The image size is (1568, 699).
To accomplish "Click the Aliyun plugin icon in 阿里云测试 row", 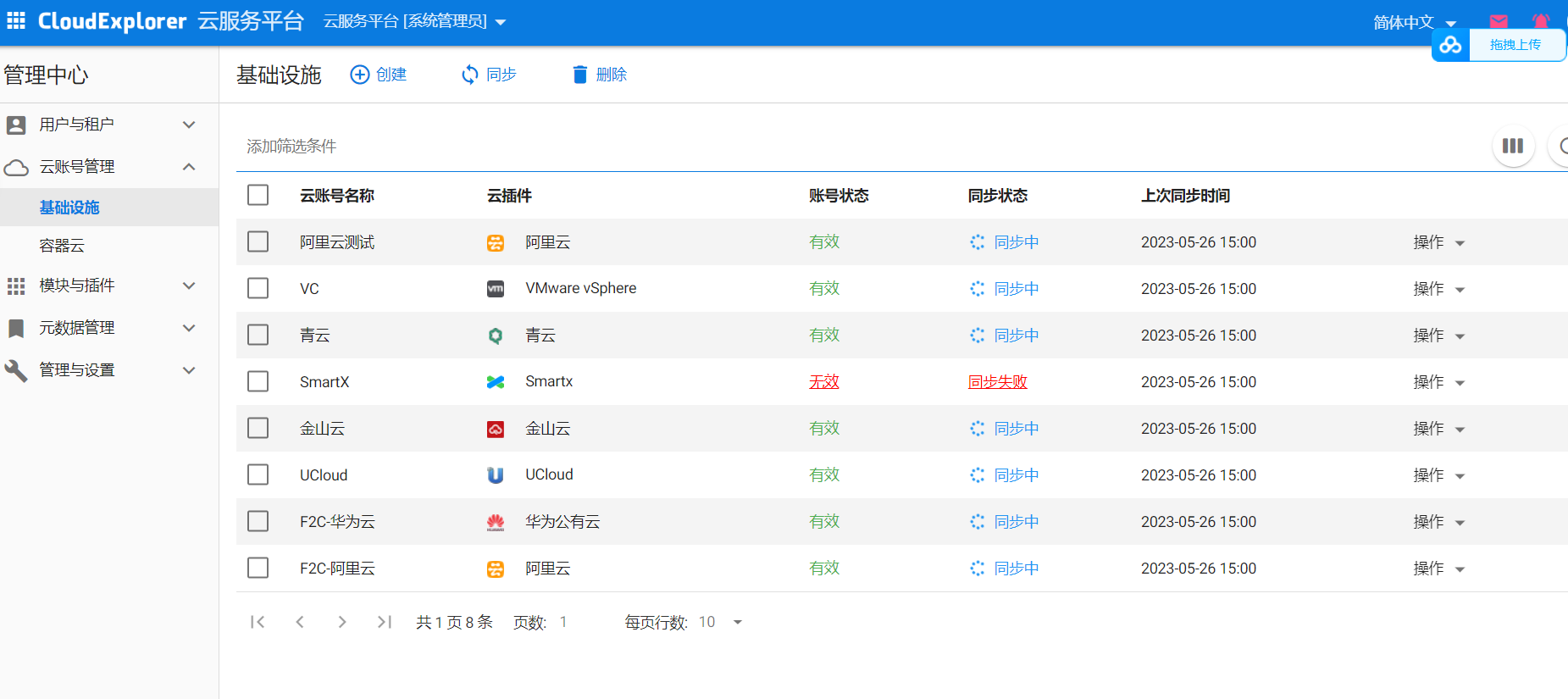I will pos(496,242).
